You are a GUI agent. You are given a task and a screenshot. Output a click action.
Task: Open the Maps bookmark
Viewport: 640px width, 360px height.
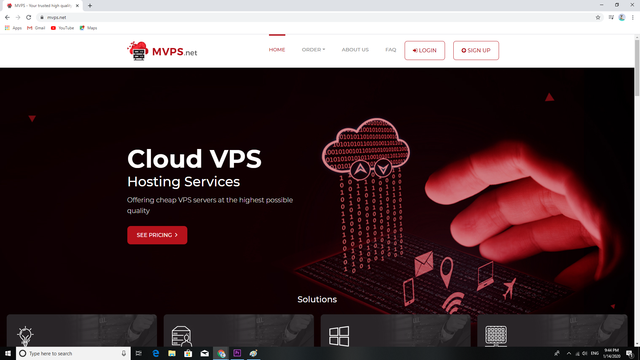88,28
